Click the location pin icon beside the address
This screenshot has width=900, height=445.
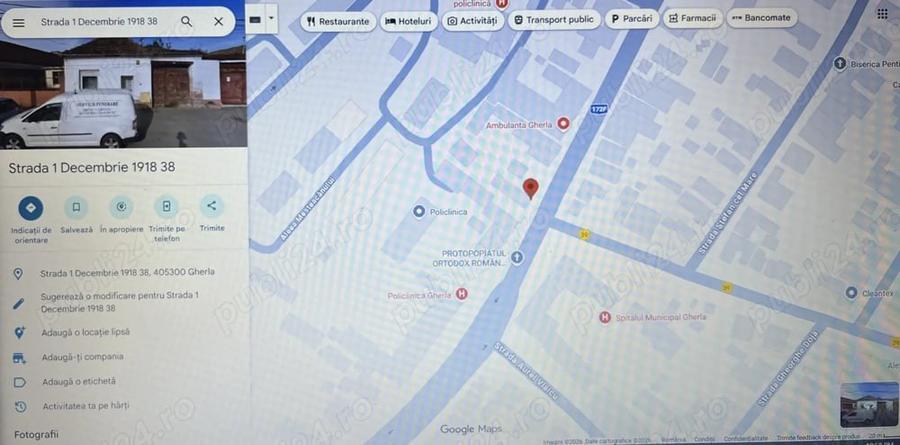point(18,273)
